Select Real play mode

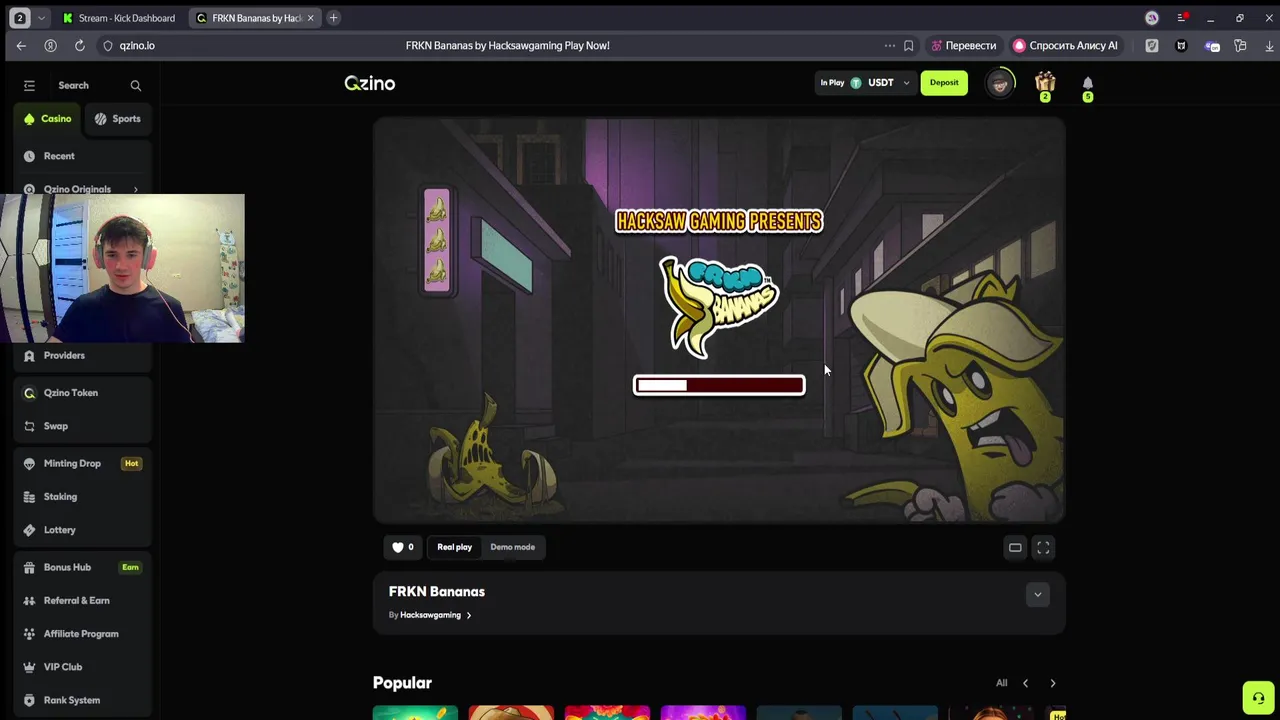pyautogui.click(x=454, y=547)
